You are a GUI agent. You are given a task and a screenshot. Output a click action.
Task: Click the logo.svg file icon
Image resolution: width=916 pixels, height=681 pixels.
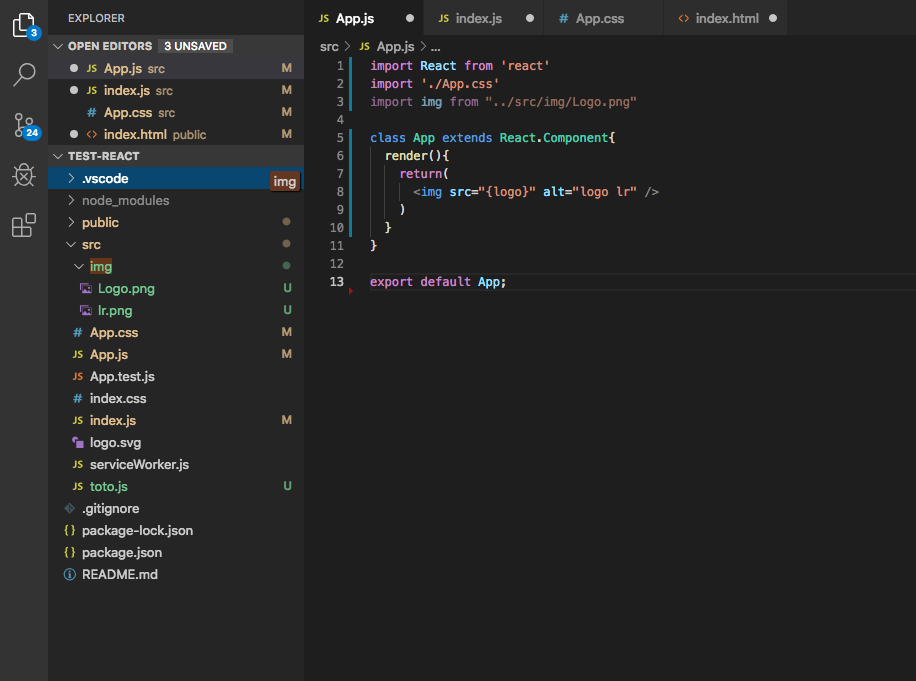(78, 442)
